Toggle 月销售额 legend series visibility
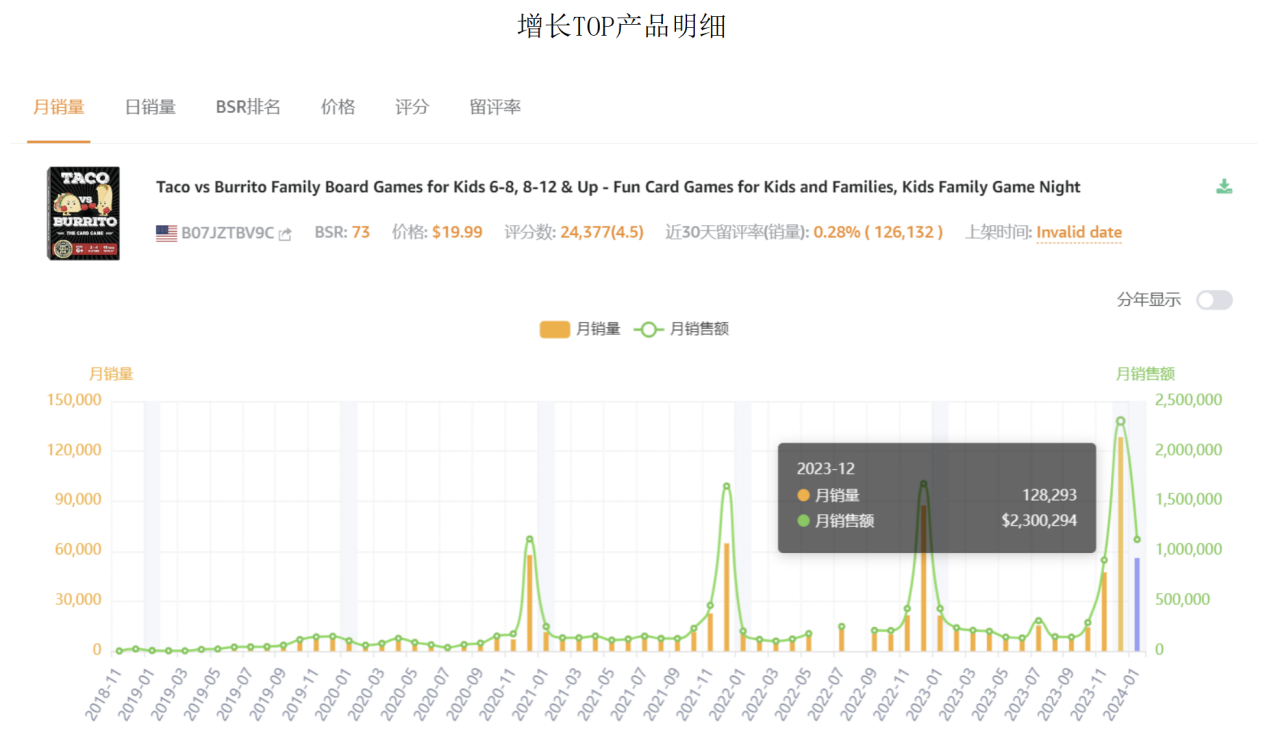The image size is (1265, 736). click(x=684, y=329)
